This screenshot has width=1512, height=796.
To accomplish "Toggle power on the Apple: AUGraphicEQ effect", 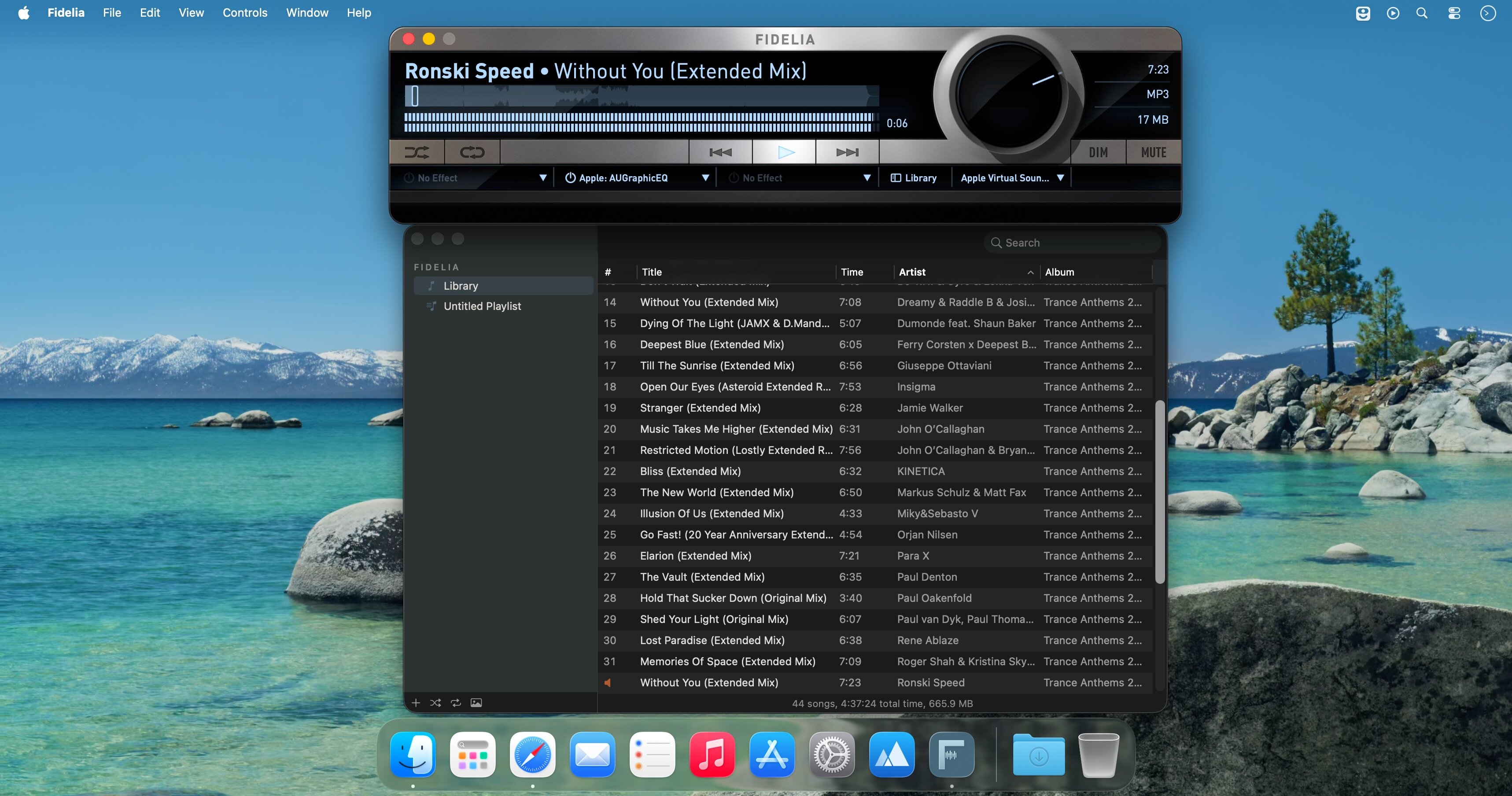I will click(x=570, y=178).
